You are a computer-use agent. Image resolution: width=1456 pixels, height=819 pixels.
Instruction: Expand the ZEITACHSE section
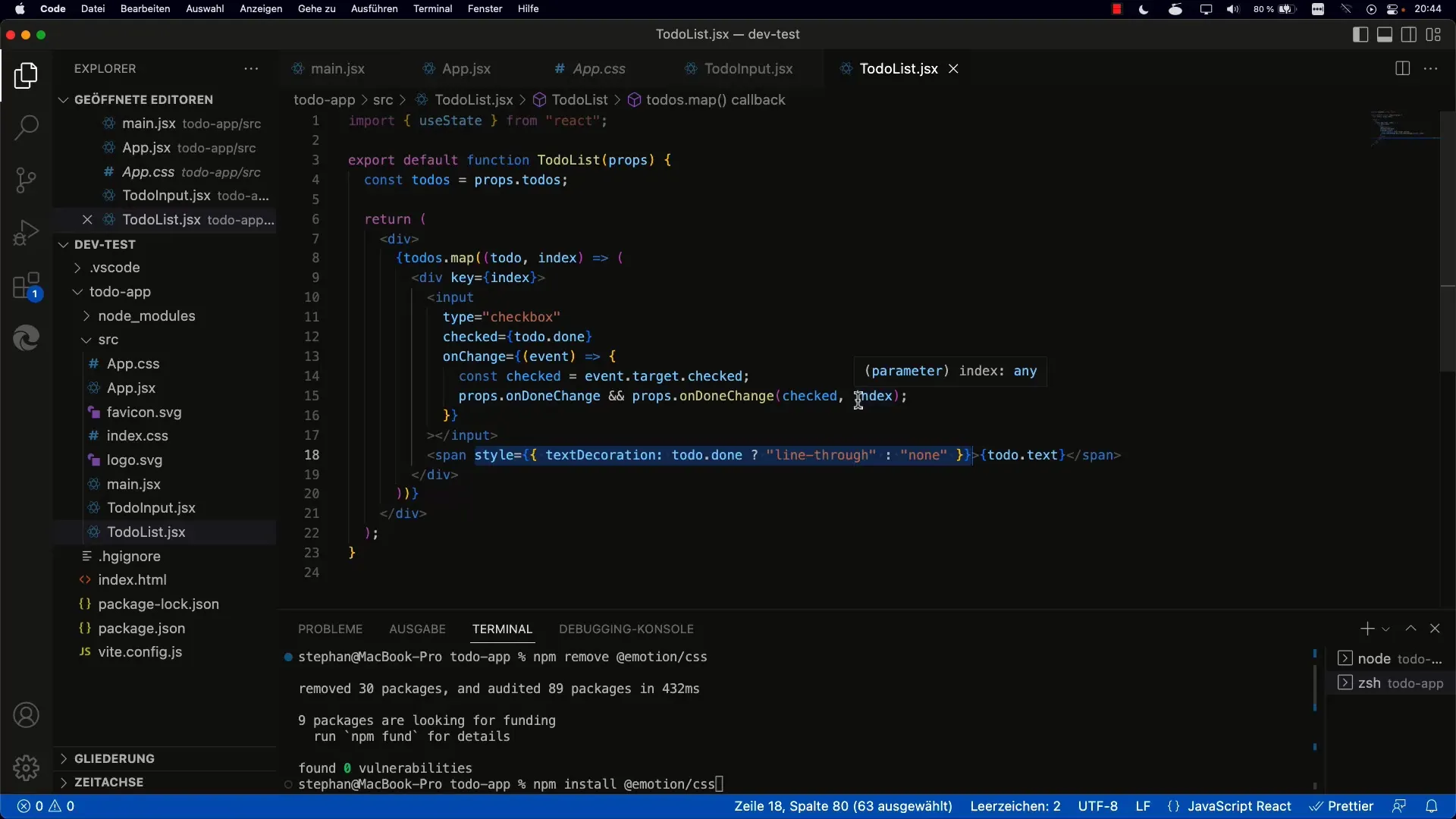pyautogui.click(x=108, y=782)
